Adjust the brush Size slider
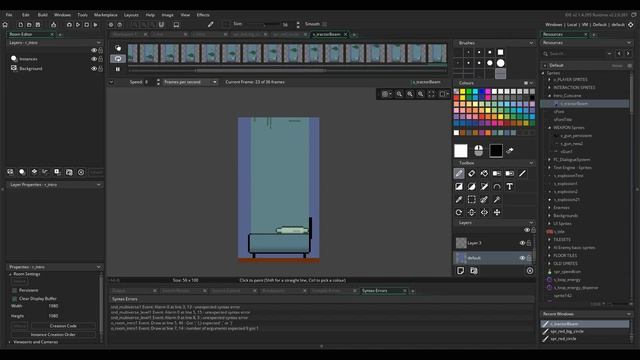The image size is (640, 360). tap(264, 24)
